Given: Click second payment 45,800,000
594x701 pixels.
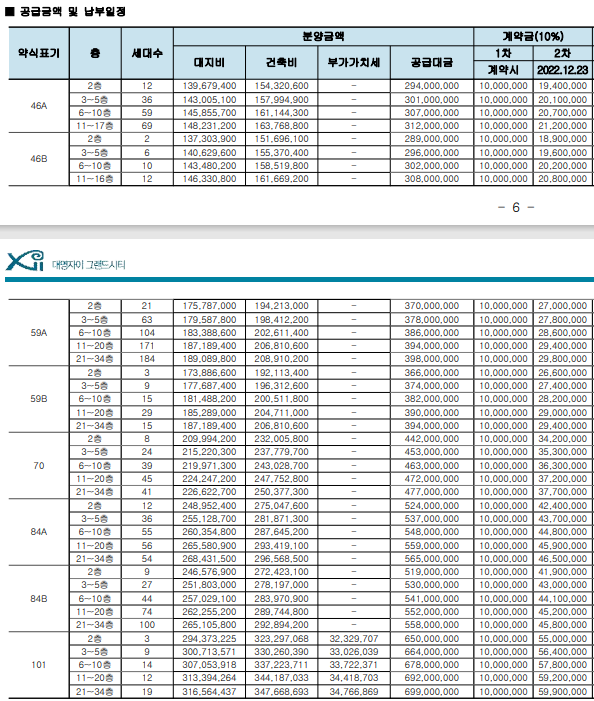Looking at the screenshot, I should coord(562,625).
